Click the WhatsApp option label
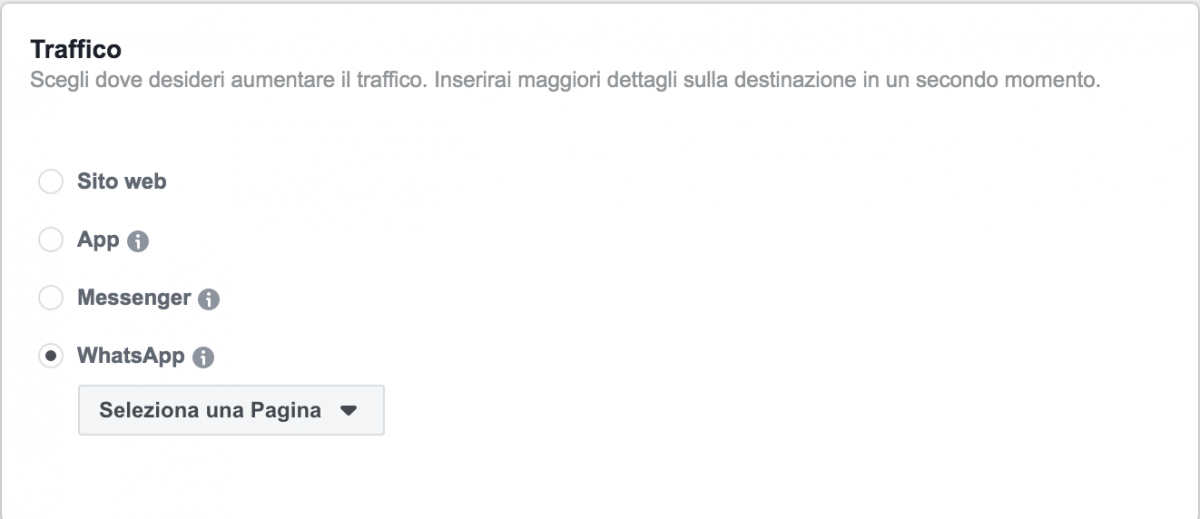Image resolution: width=1200 pixels, height=519 pixels. [x=131, y=356]
